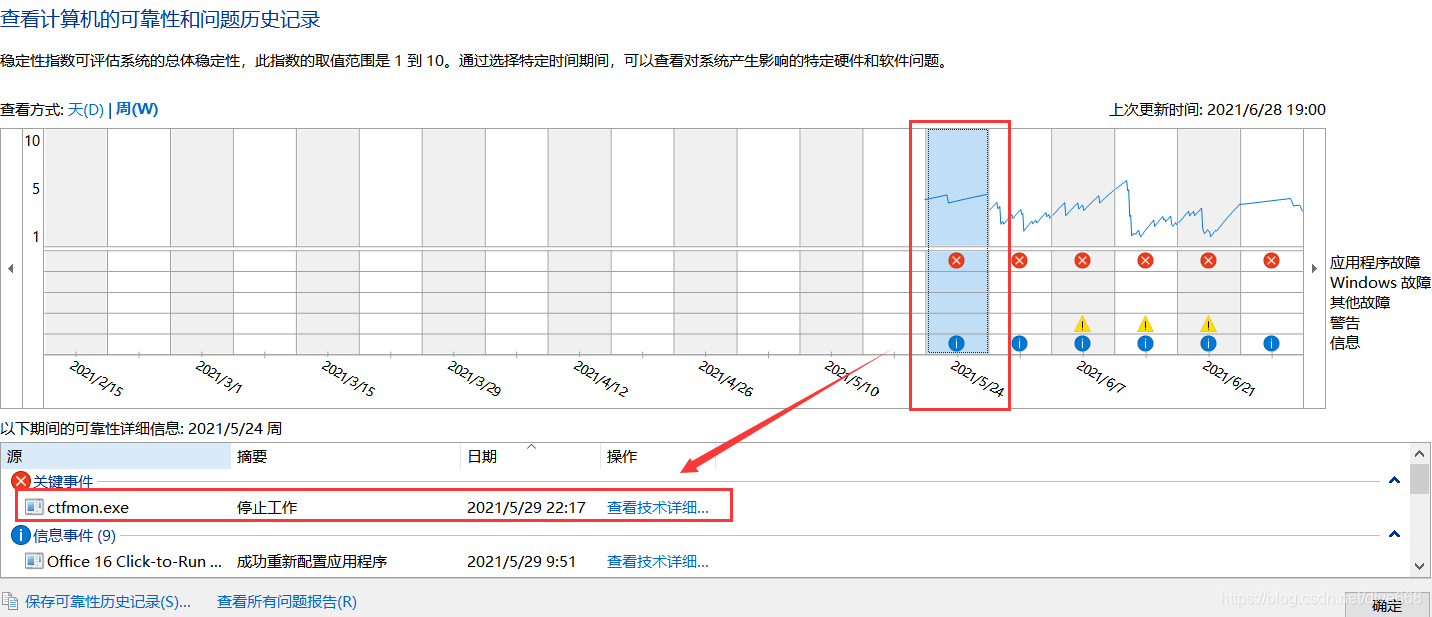Click 应用程序故障 row label
Image resolution: width=1432 pixels, height=617 pixels.
click(x=1375, y=263)
